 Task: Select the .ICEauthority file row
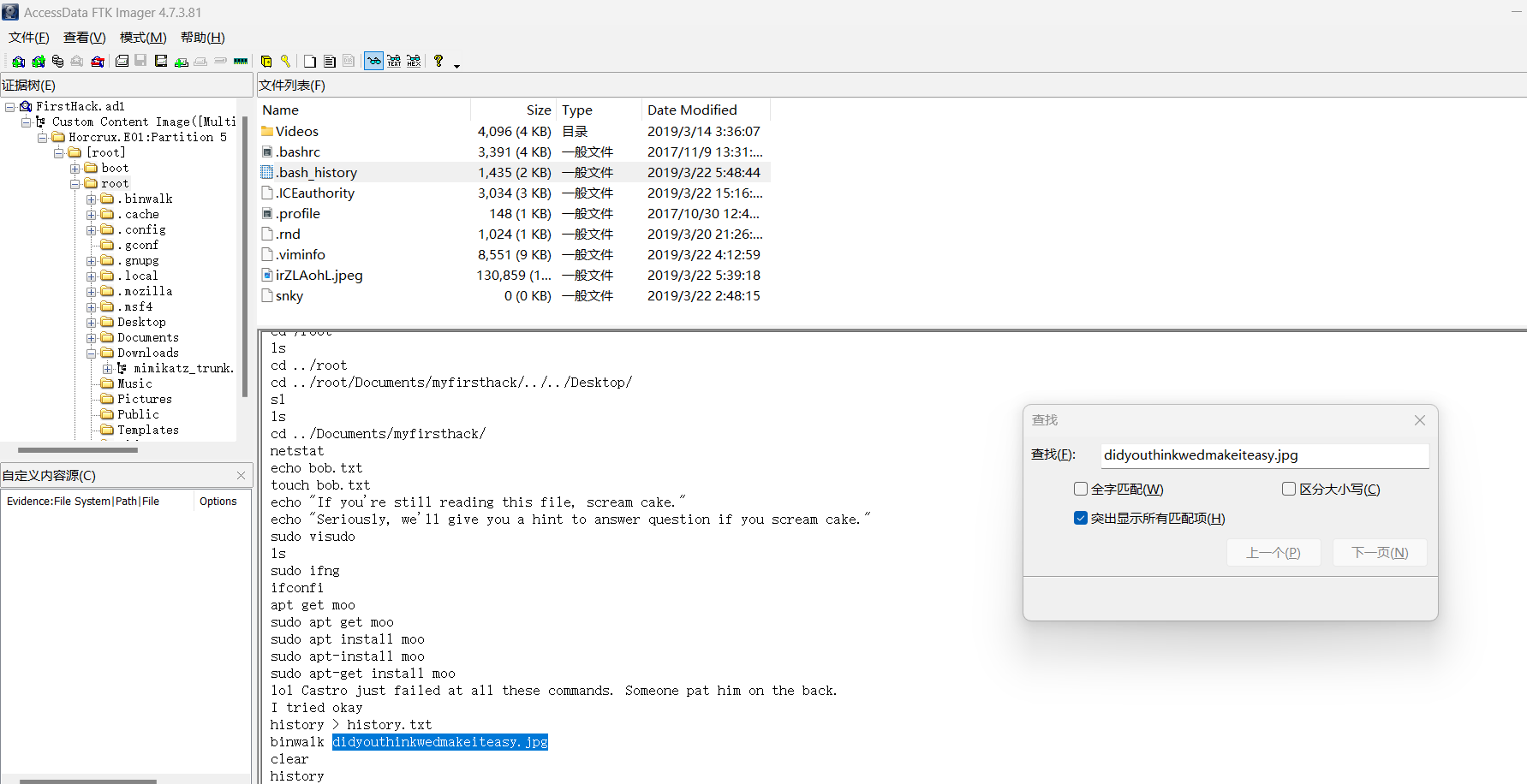(x=514, y=193)
